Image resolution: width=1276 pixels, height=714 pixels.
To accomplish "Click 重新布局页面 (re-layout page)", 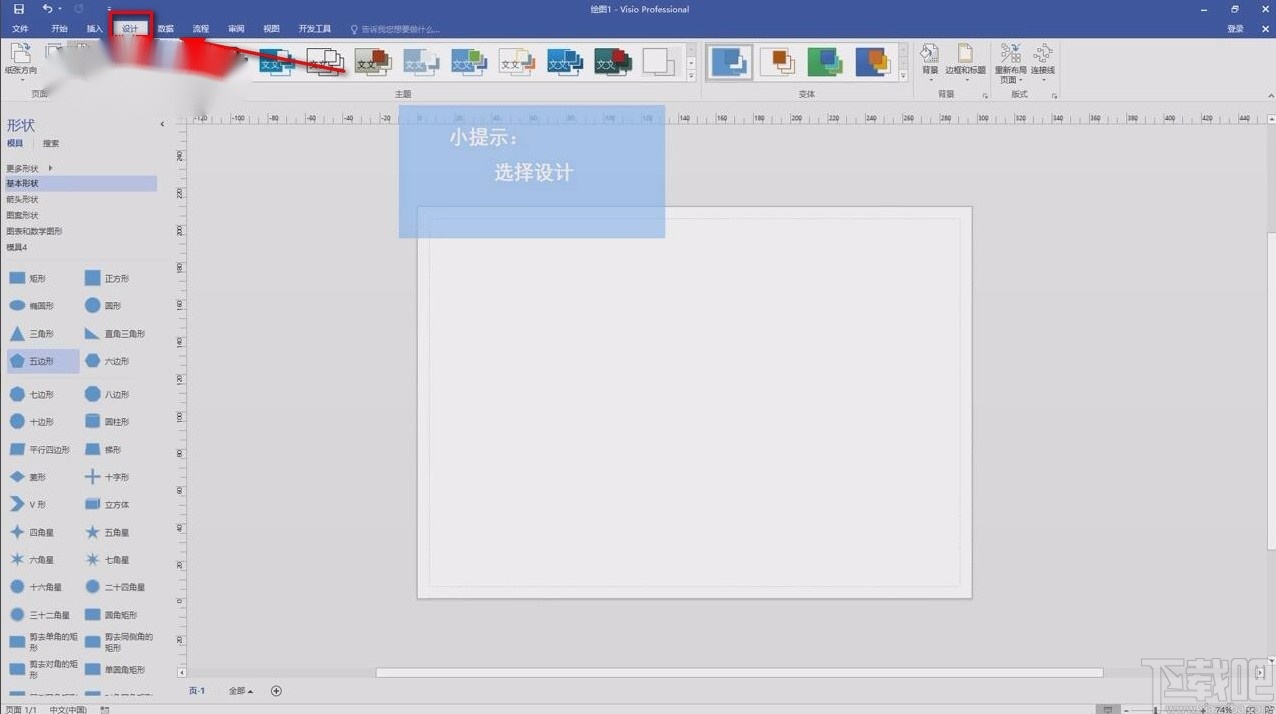I will pos(1010,62).
